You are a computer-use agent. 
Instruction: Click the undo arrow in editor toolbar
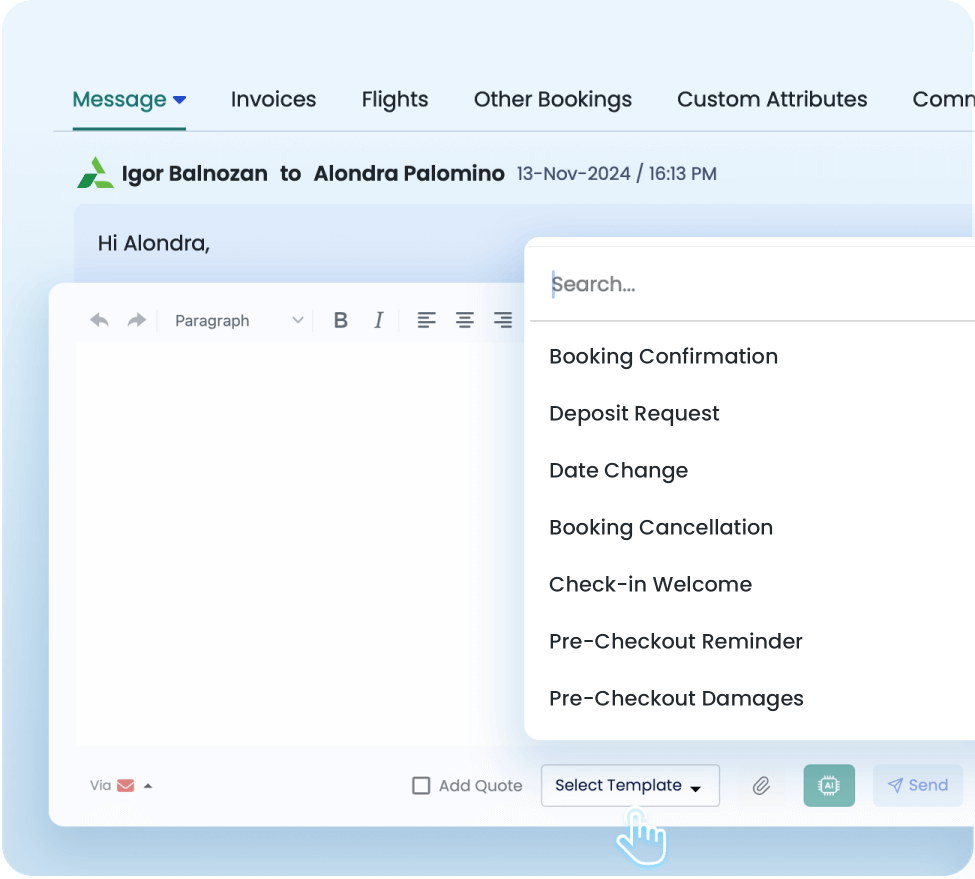[x=99, y=320]
